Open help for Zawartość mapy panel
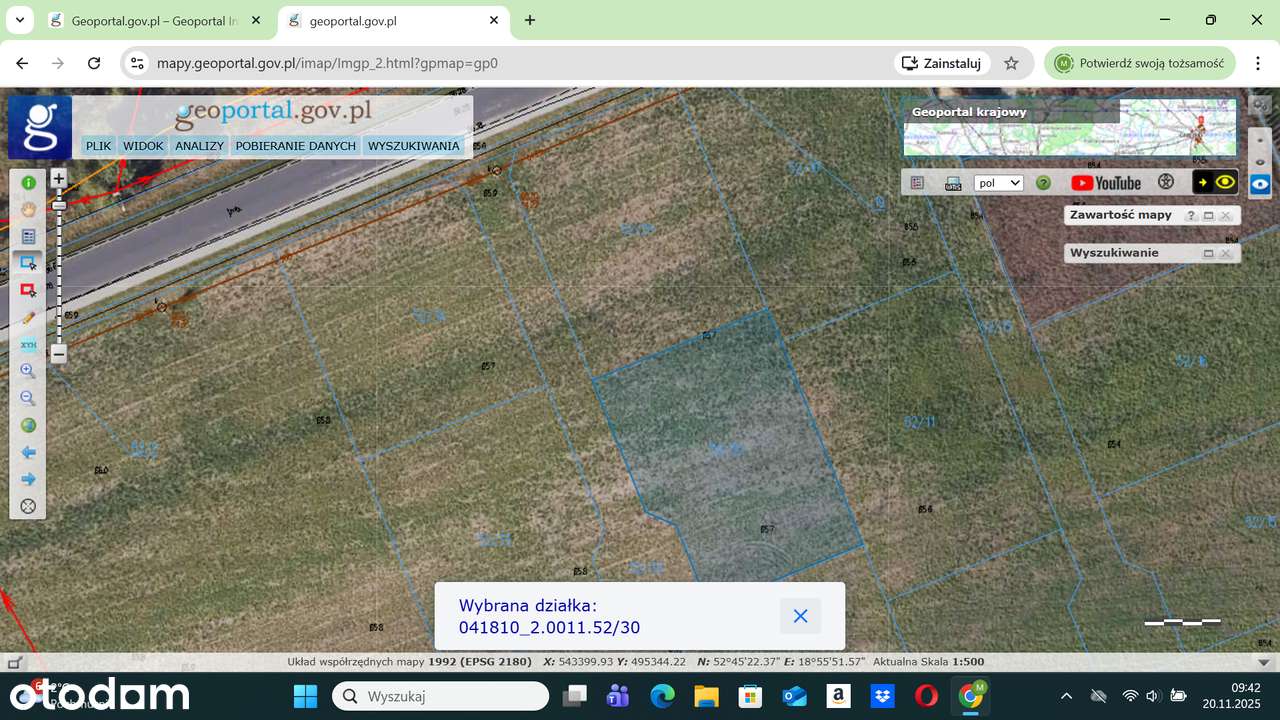1280x720 pixels. (x=1191, y=216)
